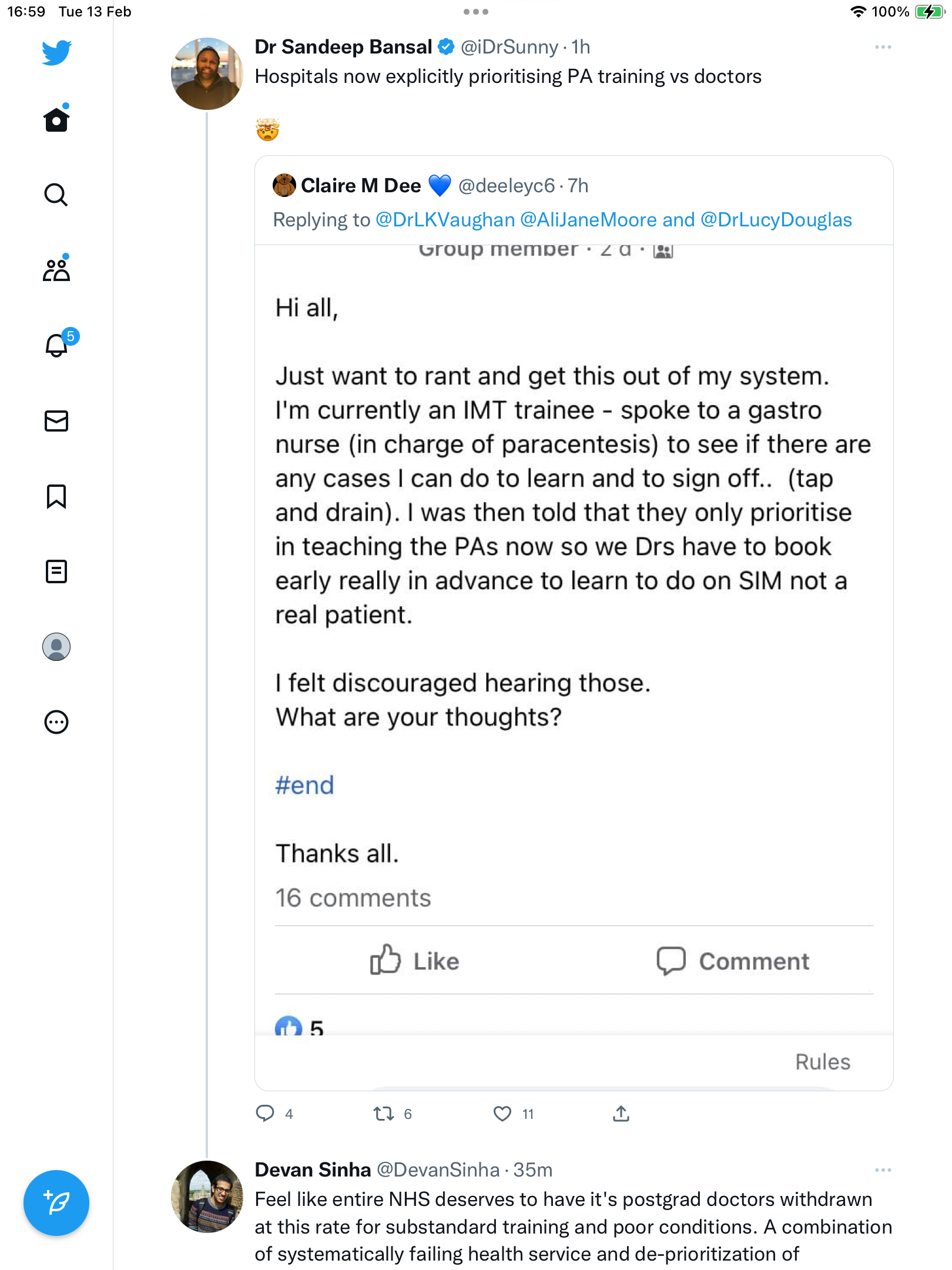Expand options menu on Sandeep Bansal's tweet
The height and width of the screenshot is (1270, 952).
pyautogui.click(x=883, y=47)
